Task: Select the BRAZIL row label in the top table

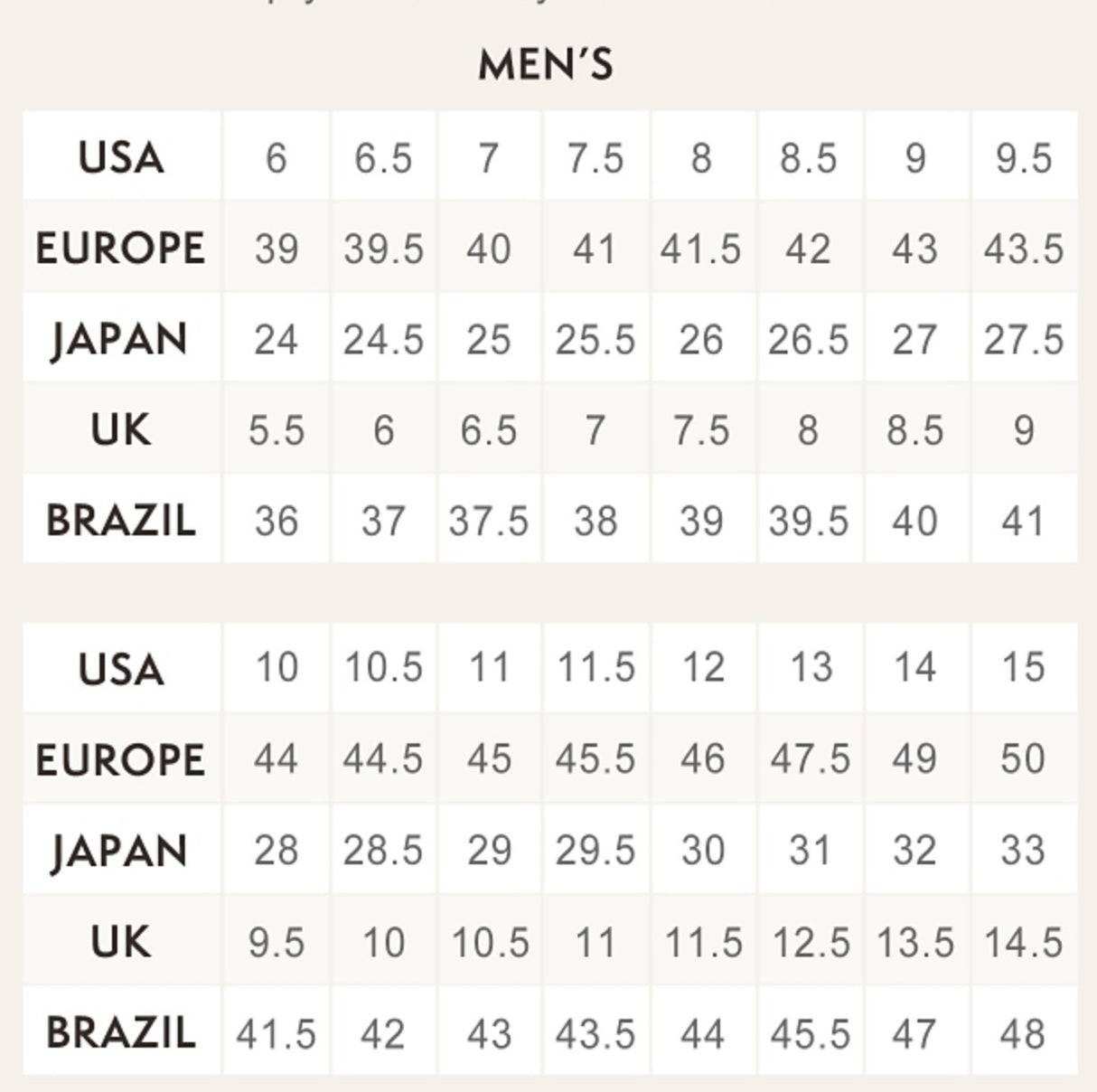Action: tap(121, 521)
